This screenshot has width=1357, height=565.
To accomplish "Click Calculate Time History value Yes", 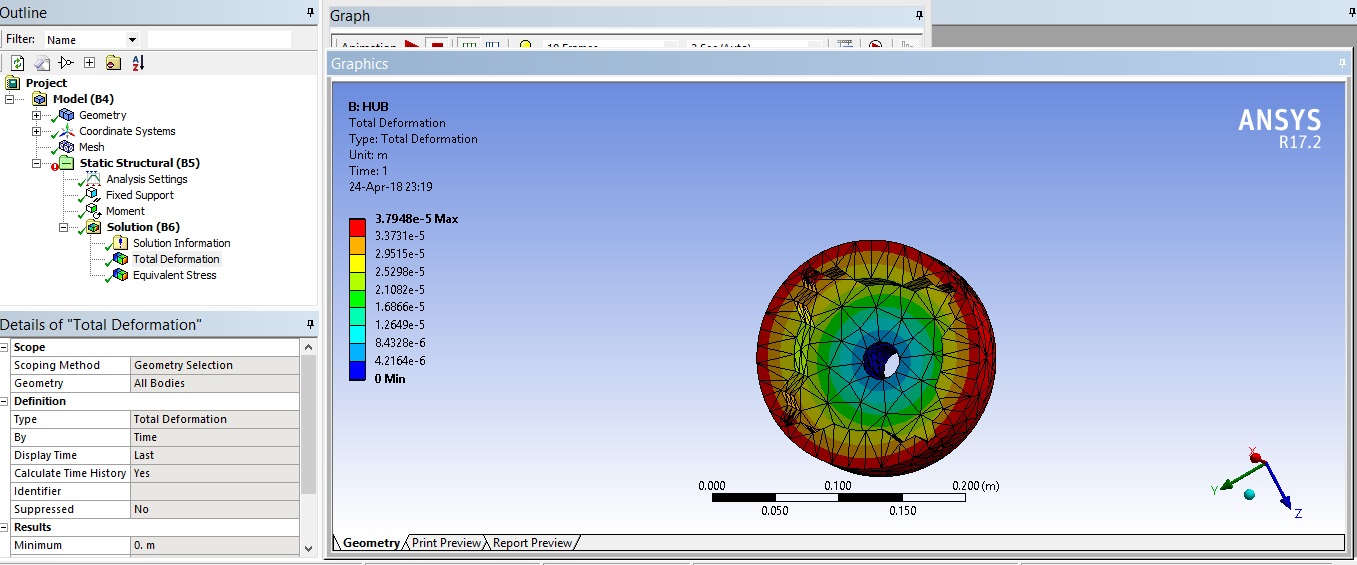I will tap(214, 473).
